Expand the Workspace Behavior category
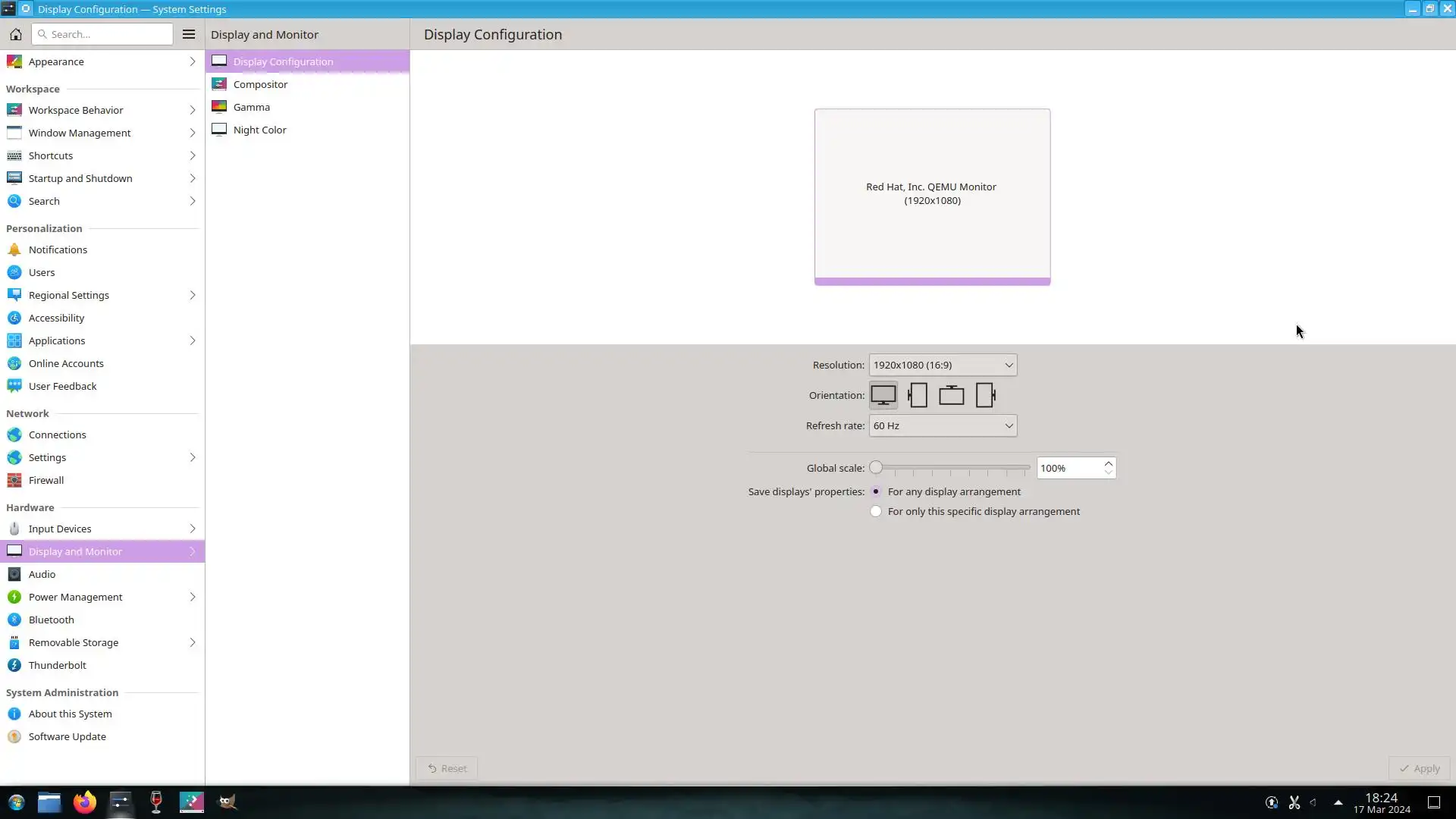 click(x=76, y=110)
